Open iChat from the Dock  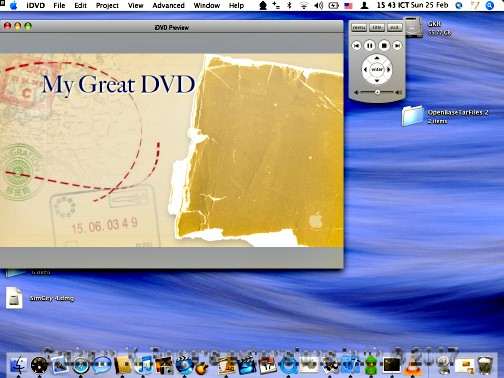point(101,365)
